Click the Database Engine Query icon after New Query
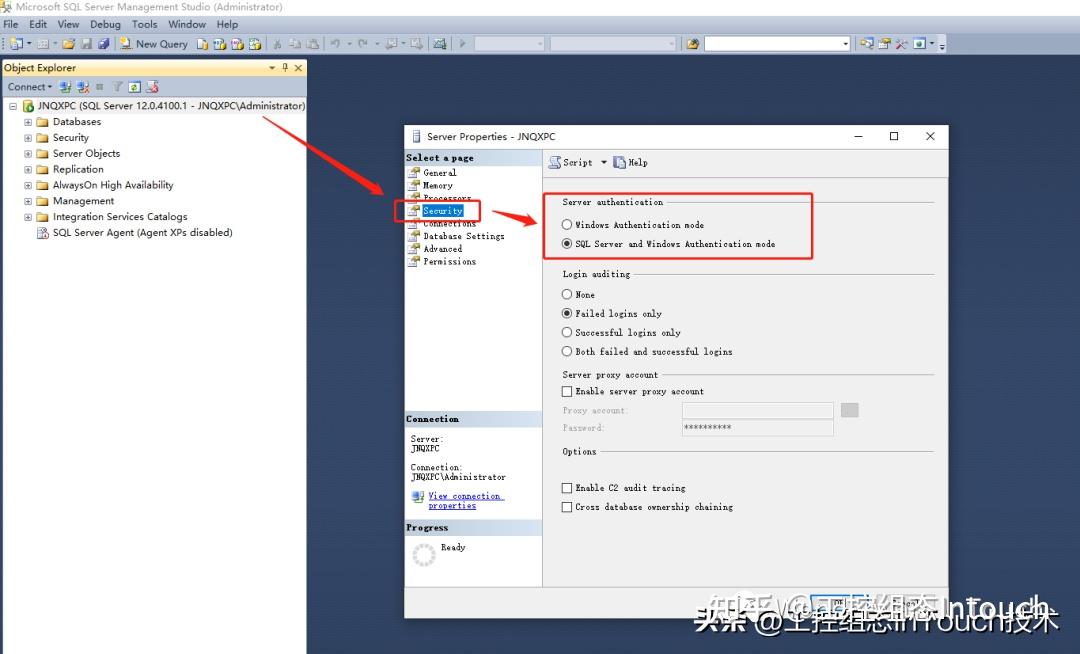Viewport: 1080px width, 654px height. [x=202, y=44]
